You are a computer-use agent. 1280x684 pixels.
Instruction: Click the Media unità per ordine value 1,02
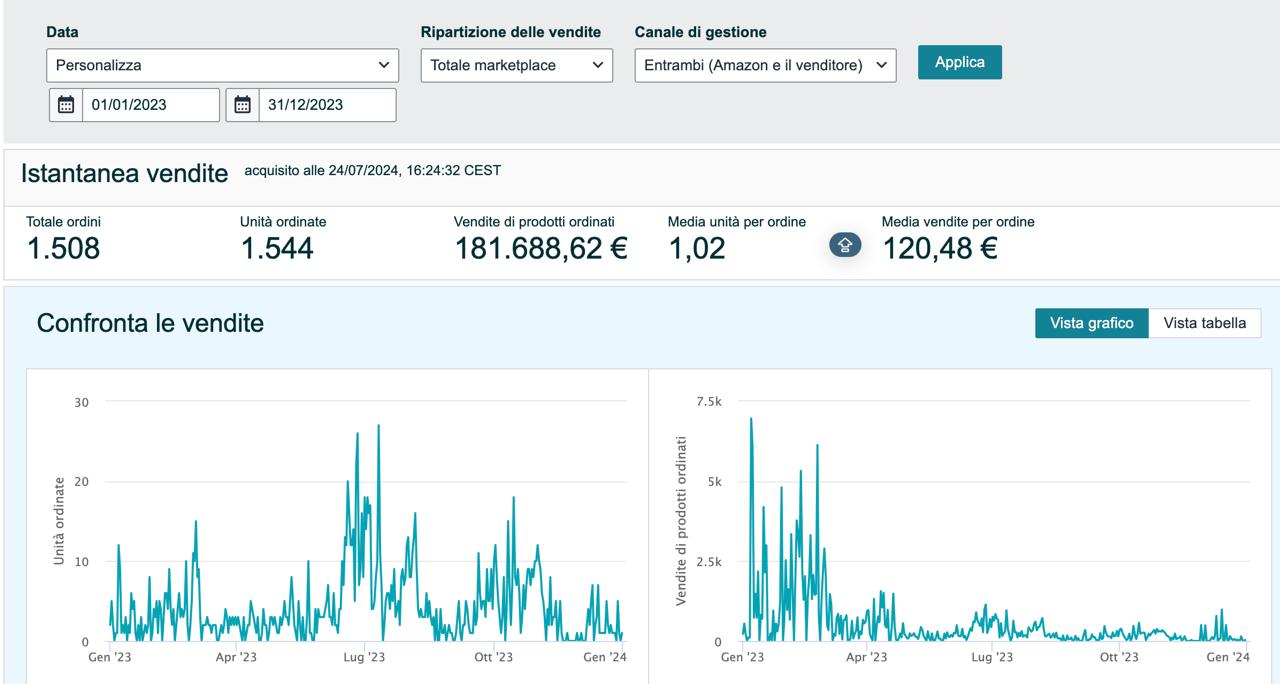coord(696,248)
